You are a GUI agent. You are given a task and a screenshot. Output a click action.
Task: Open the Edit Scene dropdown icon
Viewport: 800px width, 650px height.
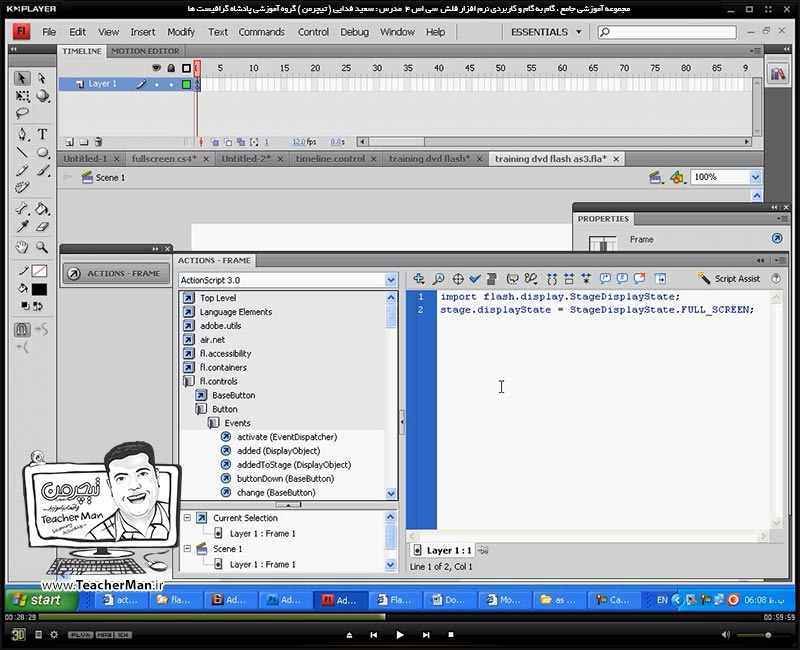click(x=656, y=177)
